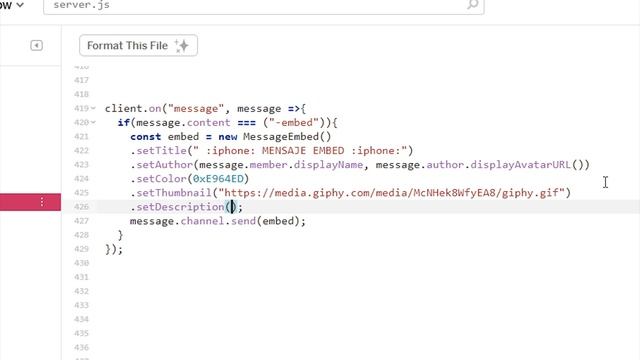Click line number 426 in the gutter

[82, 207]
